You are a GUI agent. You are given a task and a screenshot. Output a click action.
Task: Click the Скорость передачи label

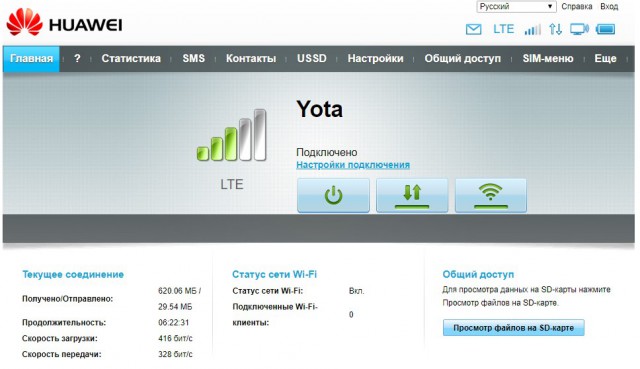[x=62, y=354]
